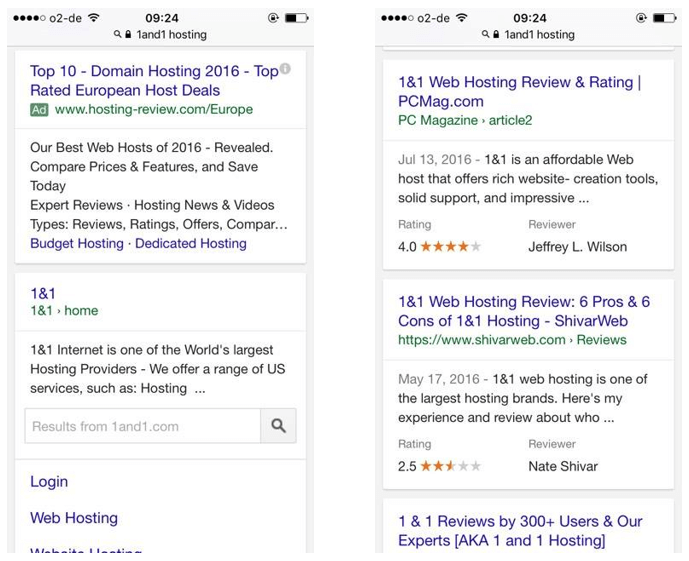Open 1 & 1 Reviews by 300+ Users result

click(x=520, y=531)
